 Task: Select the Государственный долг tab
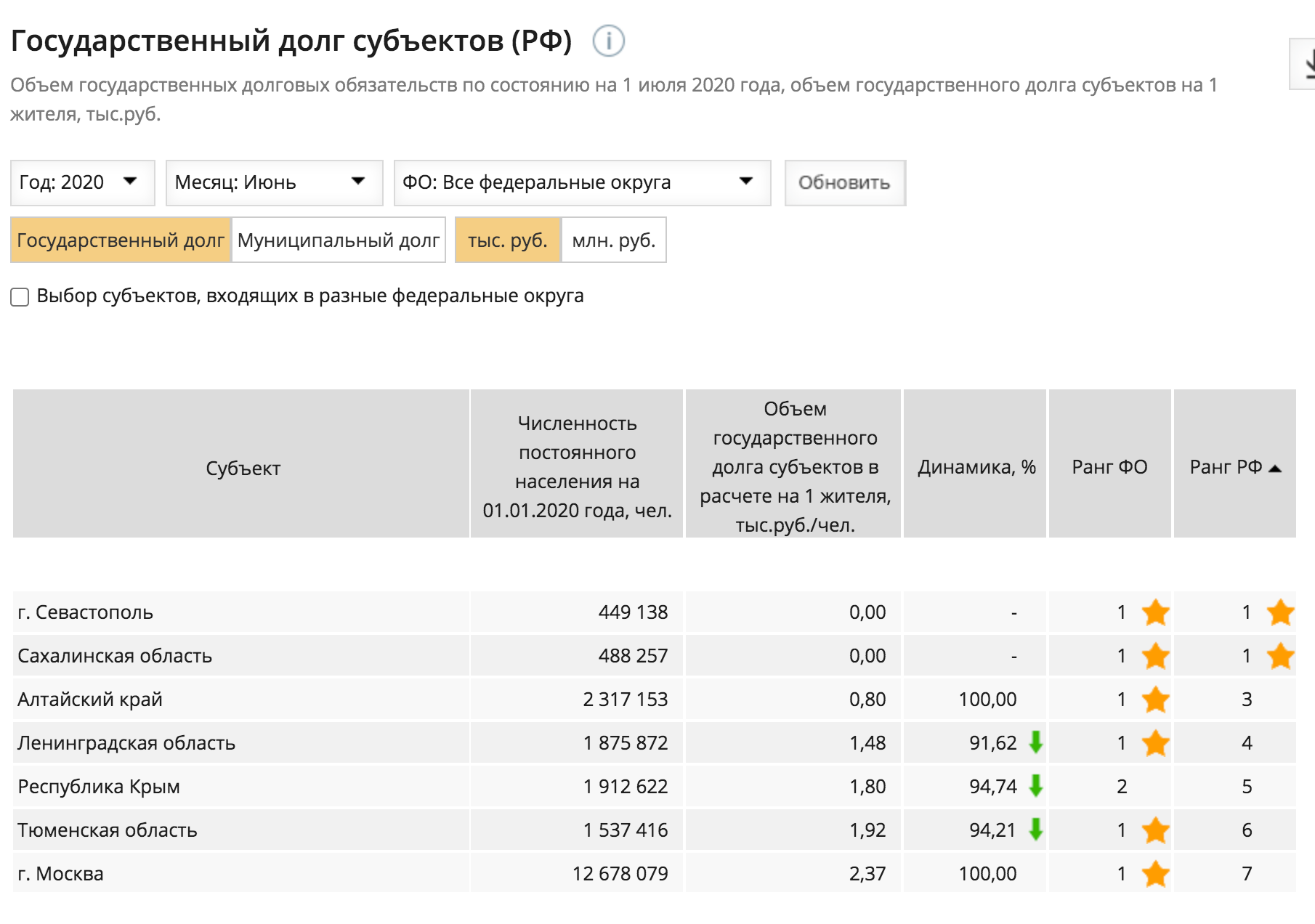[x=121, y=240]
